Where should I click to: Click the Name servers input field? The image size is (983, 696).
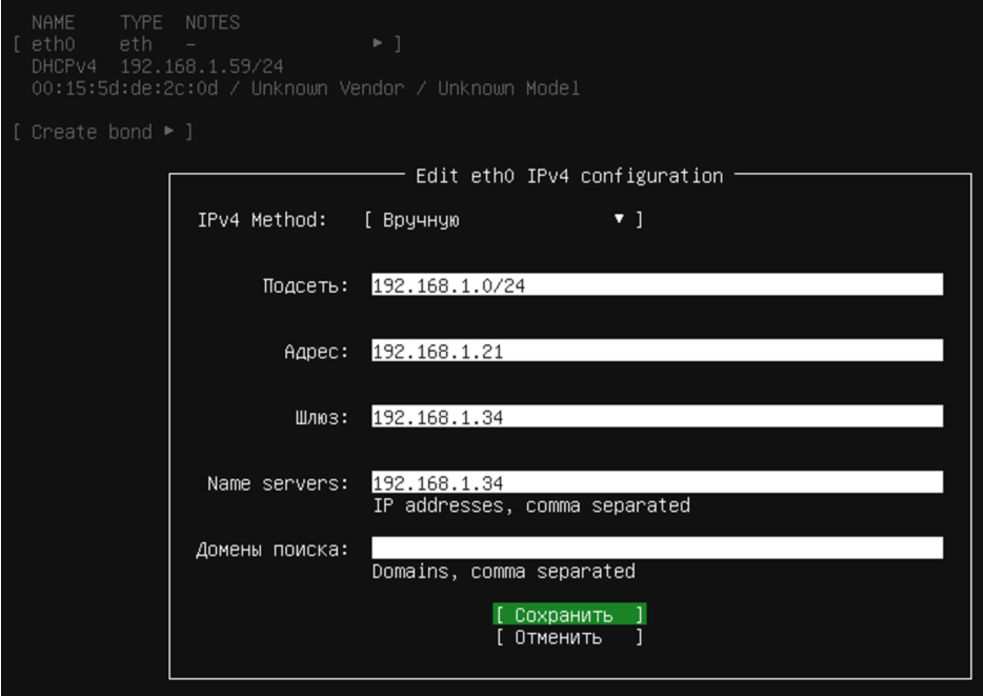[x=657, y=482]
